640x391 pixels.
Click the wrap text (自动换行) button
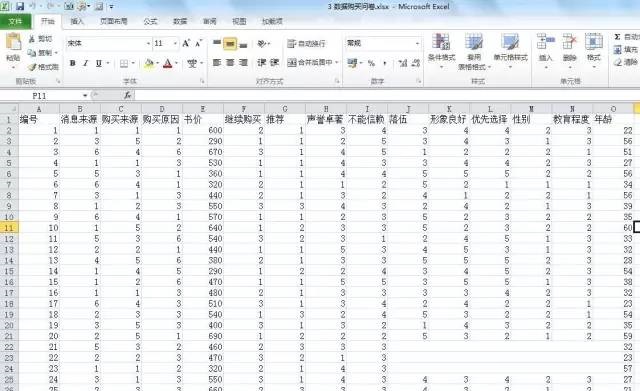pyautogui.click(x=306, y=43)
